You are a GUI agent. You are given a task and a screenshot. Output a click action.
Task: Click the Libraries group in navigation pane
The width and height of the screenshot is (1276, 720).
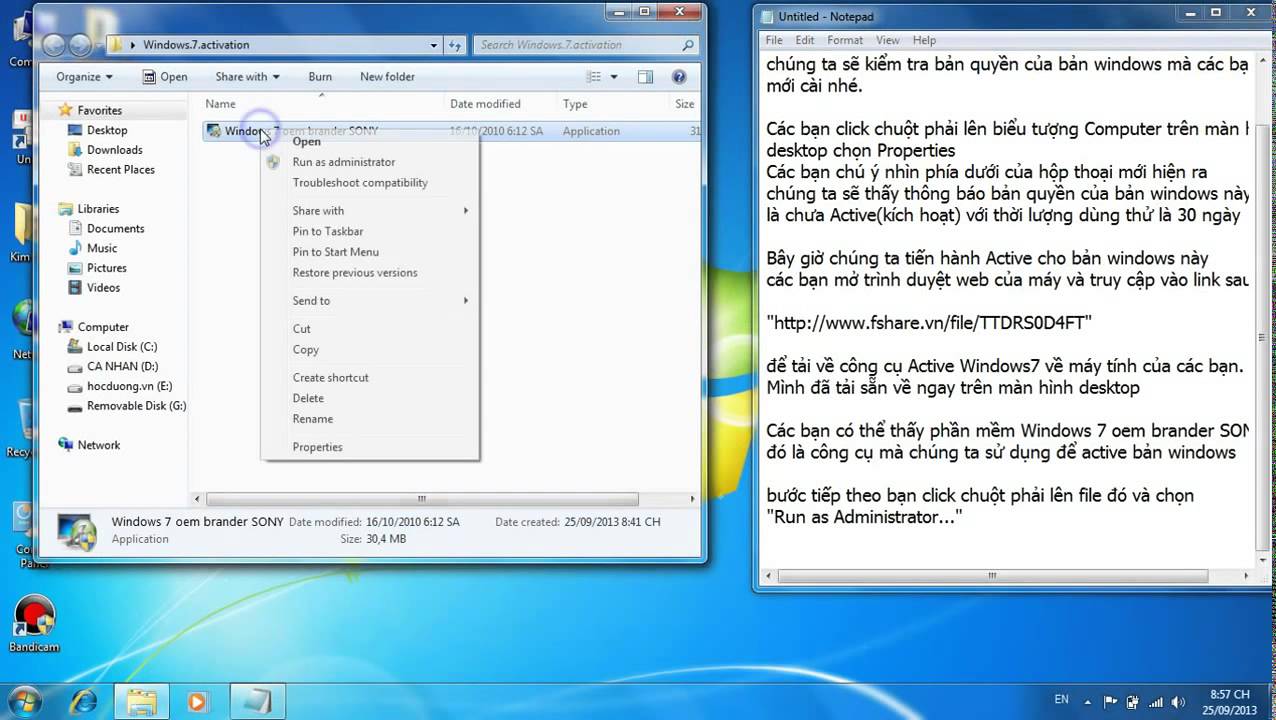point(98,209)
